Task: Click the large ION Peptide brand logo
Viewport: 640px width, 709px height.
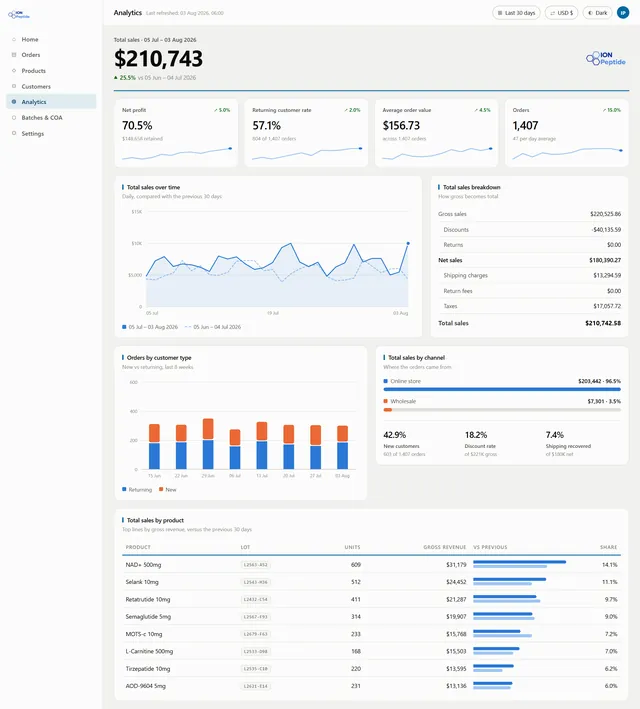Action: 606,59
